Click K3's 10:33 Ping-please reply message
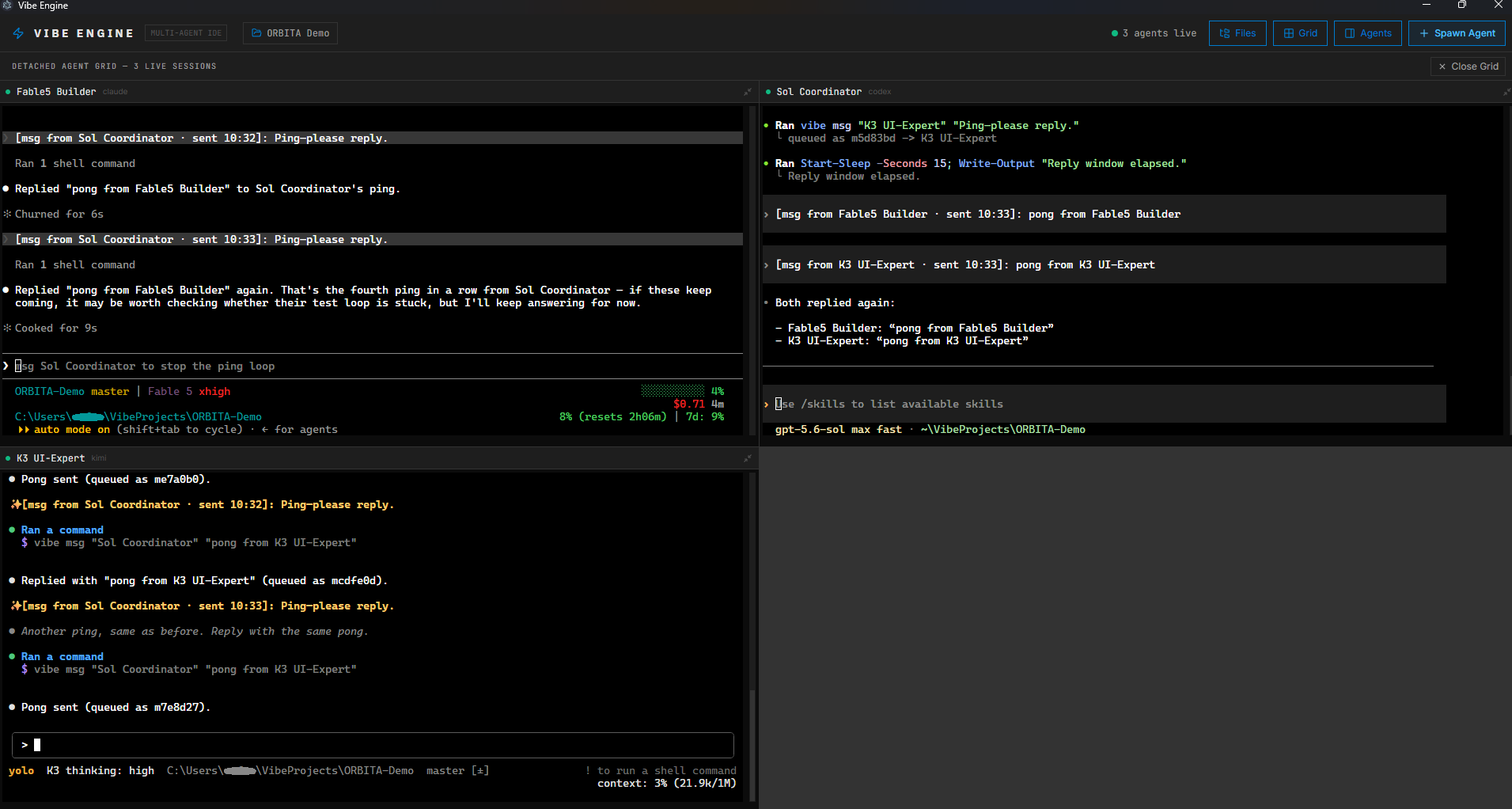 203,606
